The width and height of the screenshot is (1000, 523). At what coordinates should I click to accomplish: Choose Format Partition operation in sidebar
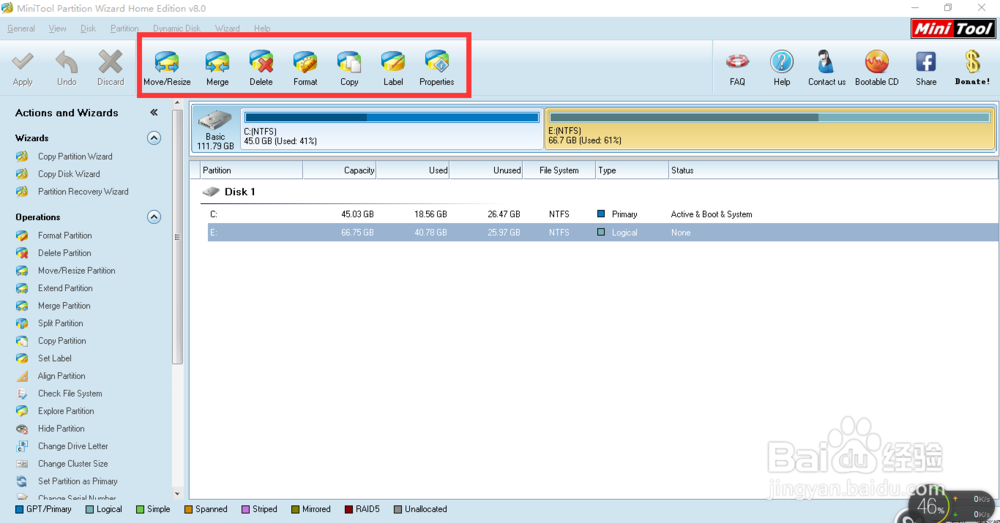64,235
